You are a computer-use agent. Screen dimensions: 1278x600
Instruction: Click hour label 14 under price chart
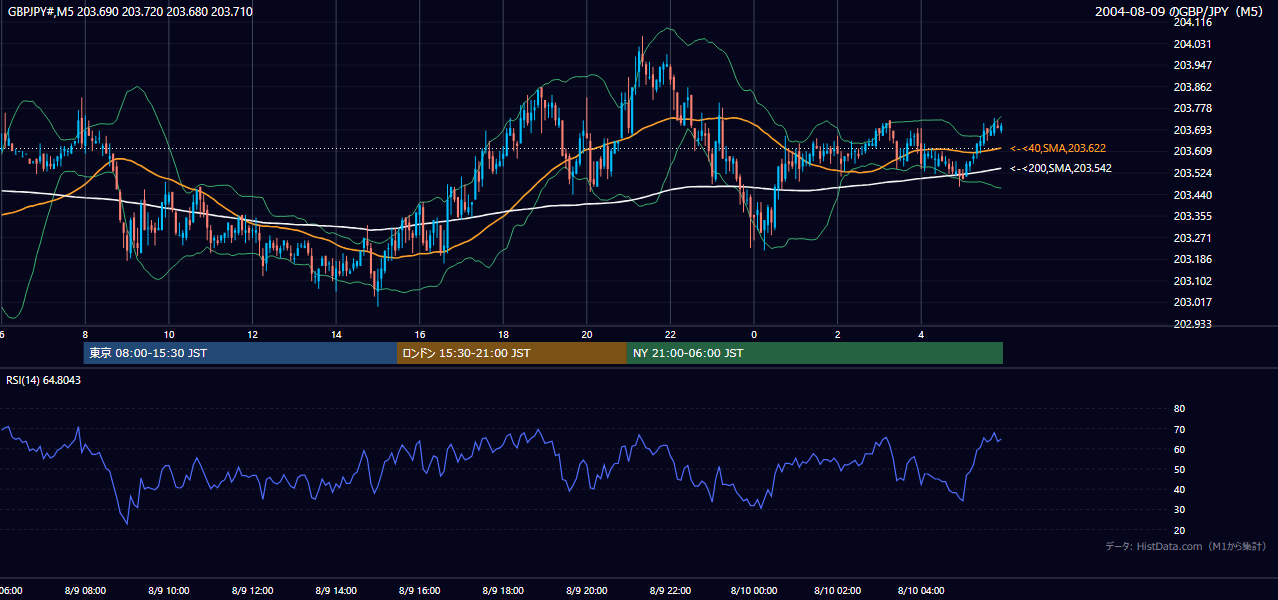(x=336, y=334)
